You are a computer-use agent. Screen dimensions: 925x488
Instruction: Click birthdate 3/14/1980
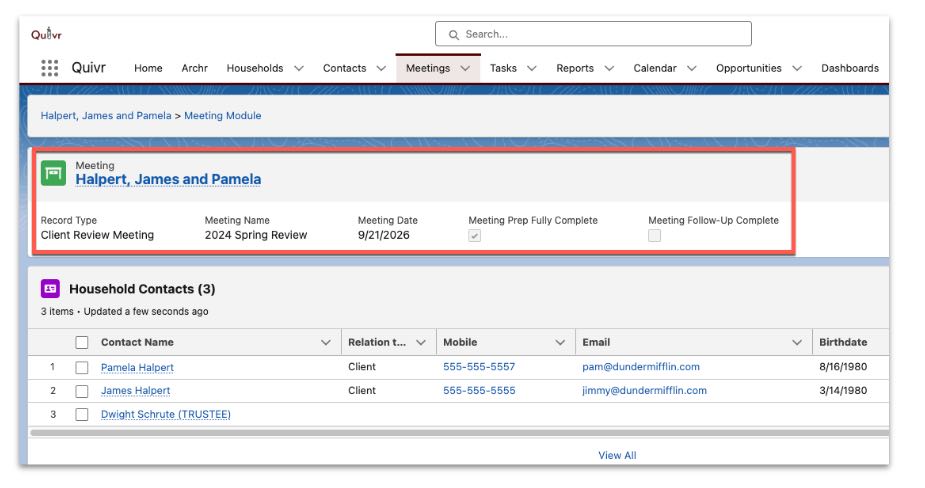coord(843,390)
